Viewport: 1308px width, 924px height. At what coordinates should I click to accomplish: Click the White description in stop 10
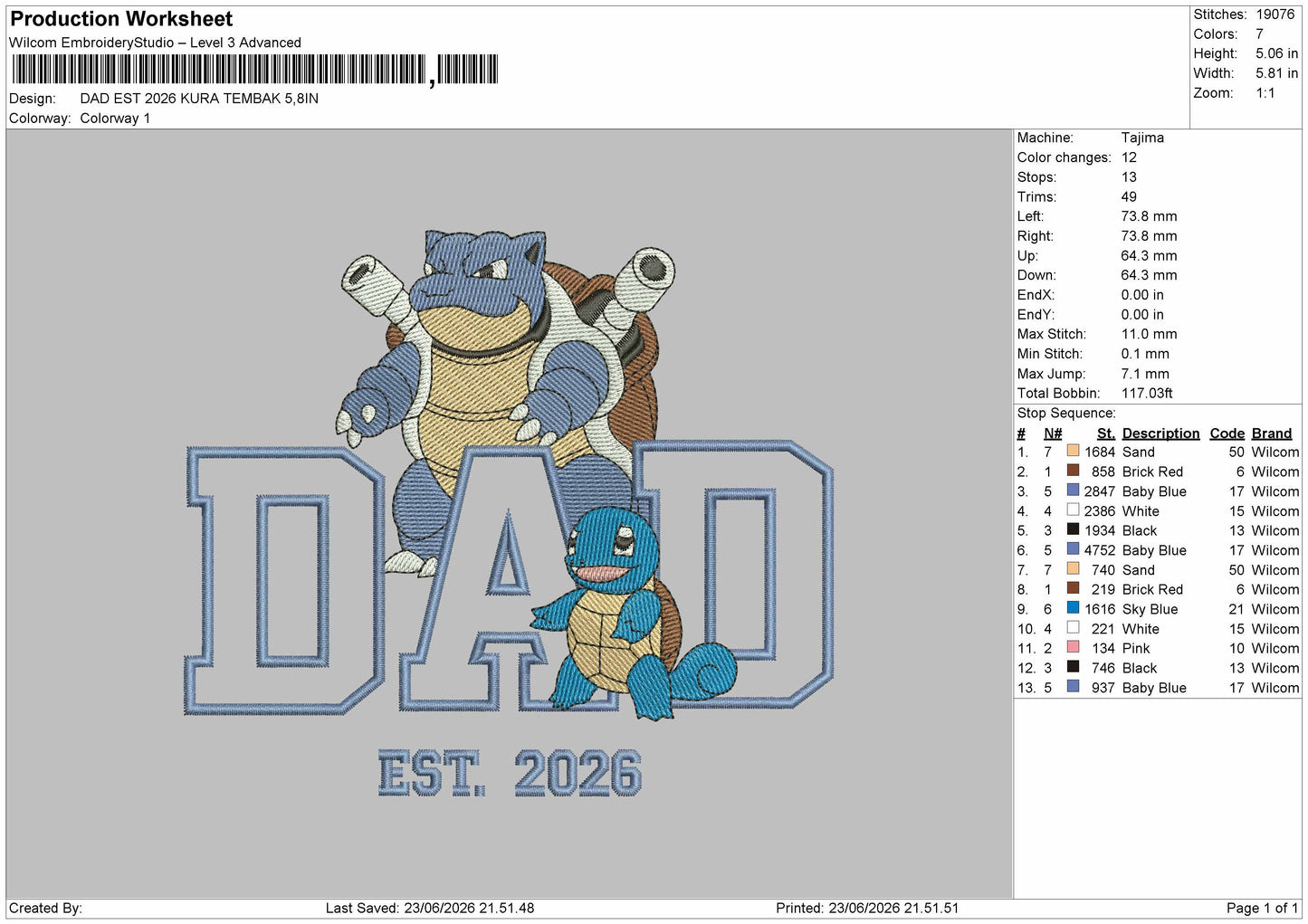1141,629
